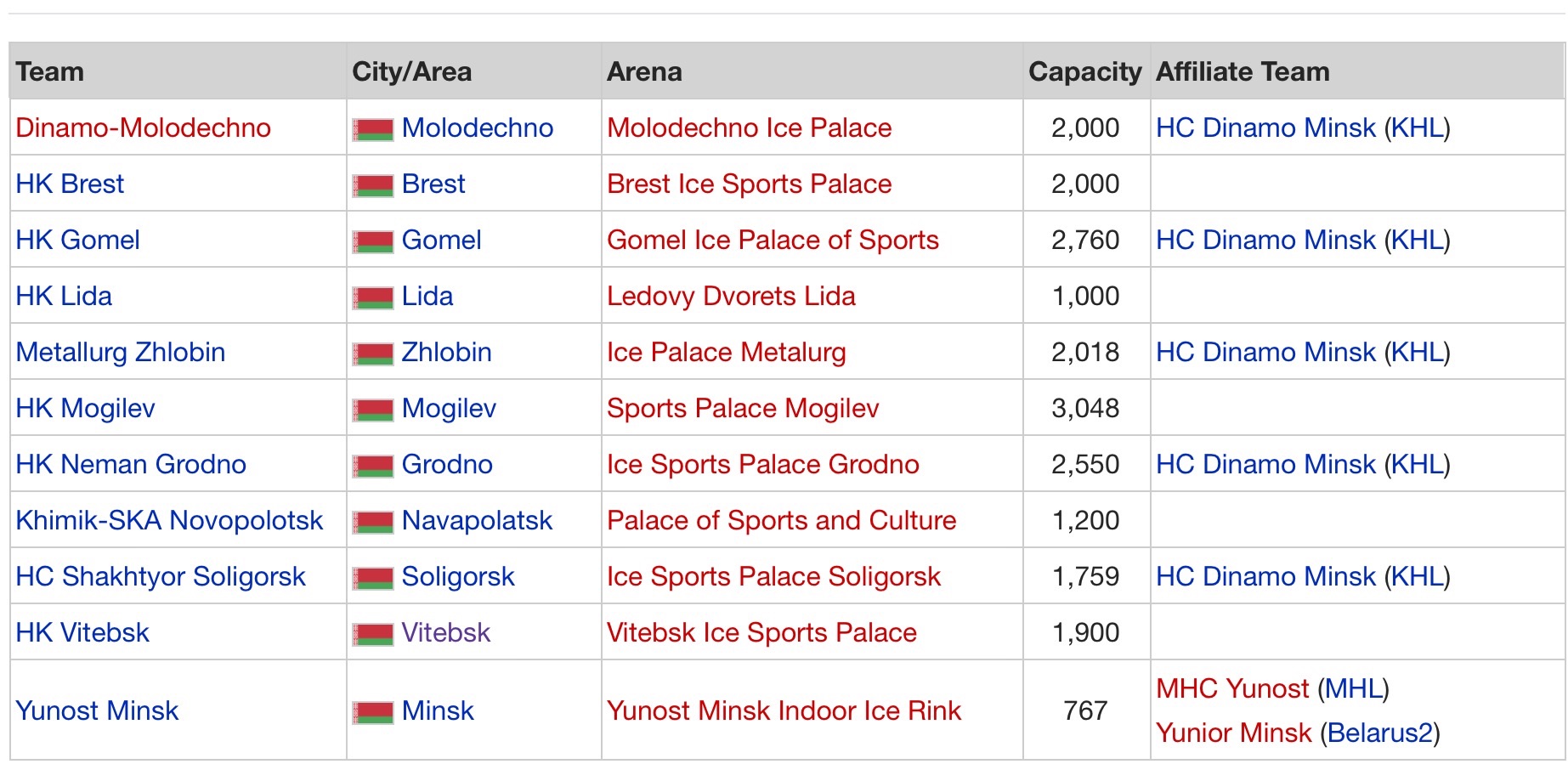Image resolution: width=1568 pixels, height=764 pixels.
Task: Click the Belarus flag beside Molodechno
Action: [373, 129]
